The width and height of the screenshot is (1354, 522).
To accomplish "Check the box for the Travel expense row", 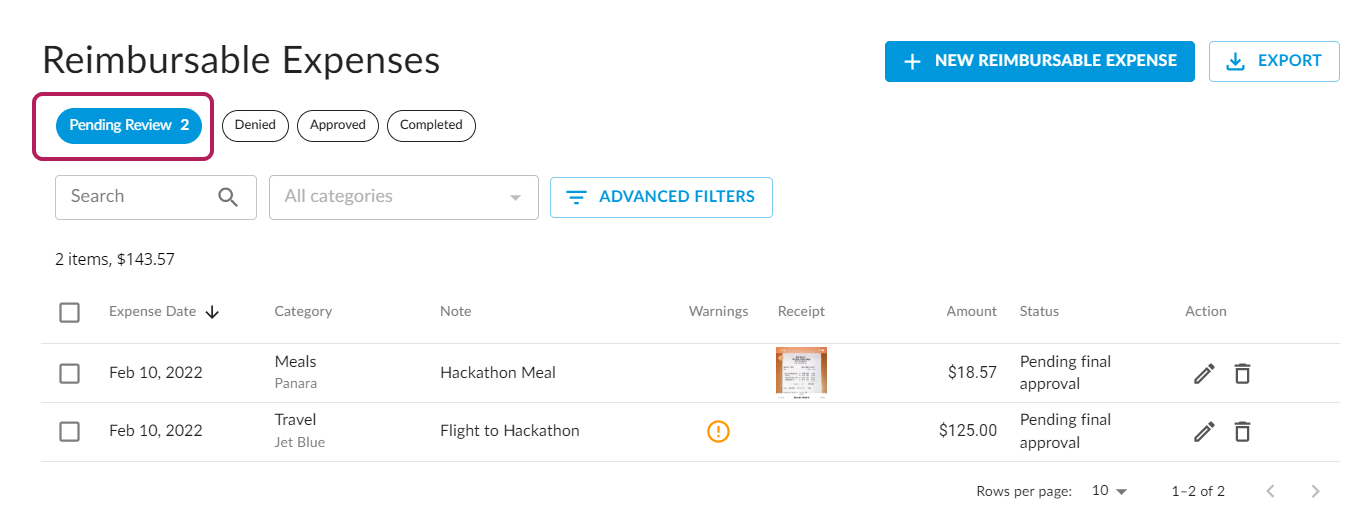I will tap(69, 431).
